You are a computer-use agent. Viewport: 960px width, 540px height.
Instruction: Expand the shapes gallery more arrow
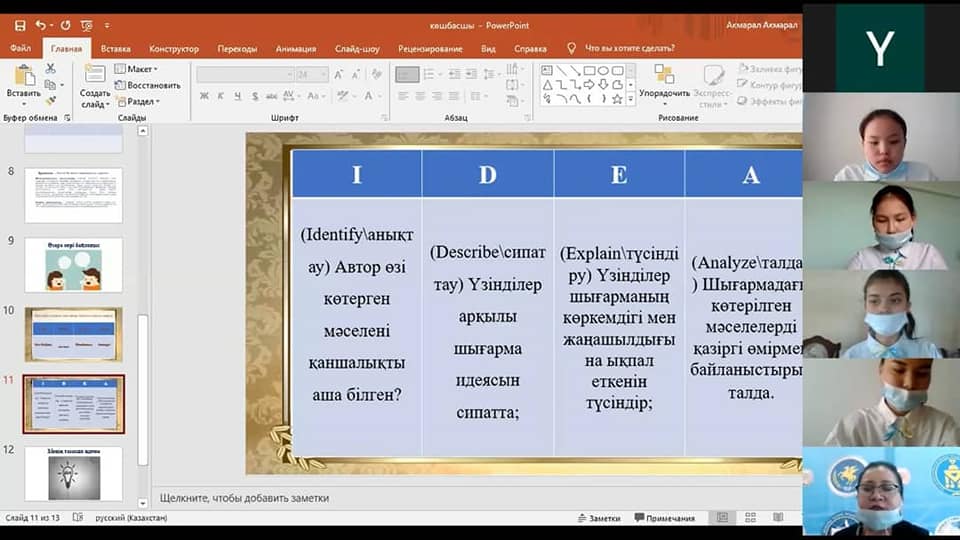(x=631, y=100)
